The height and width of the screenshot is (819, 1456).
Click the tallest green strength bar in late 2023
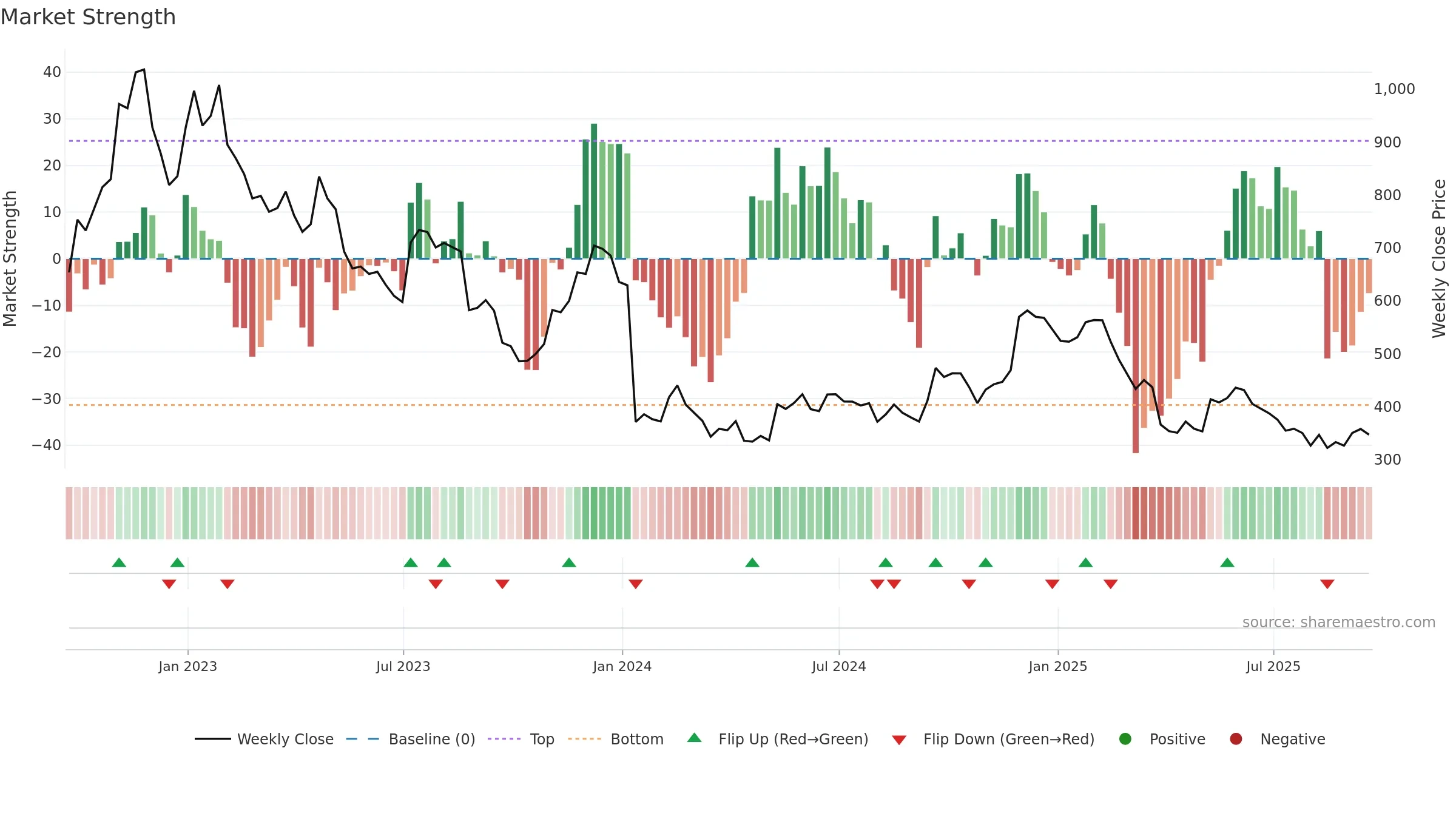594,191
